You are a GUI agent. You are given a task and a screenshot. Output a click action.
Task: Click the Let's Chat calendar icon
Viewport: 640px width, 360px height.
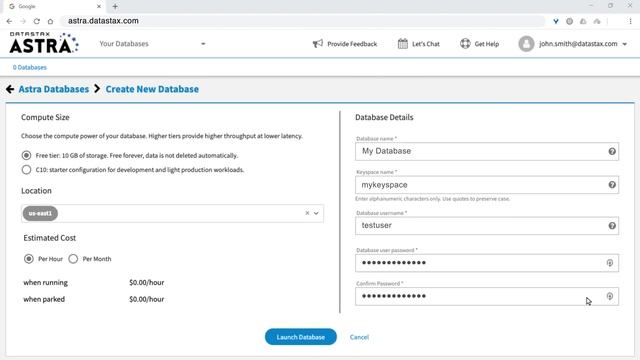click(402, 44)
